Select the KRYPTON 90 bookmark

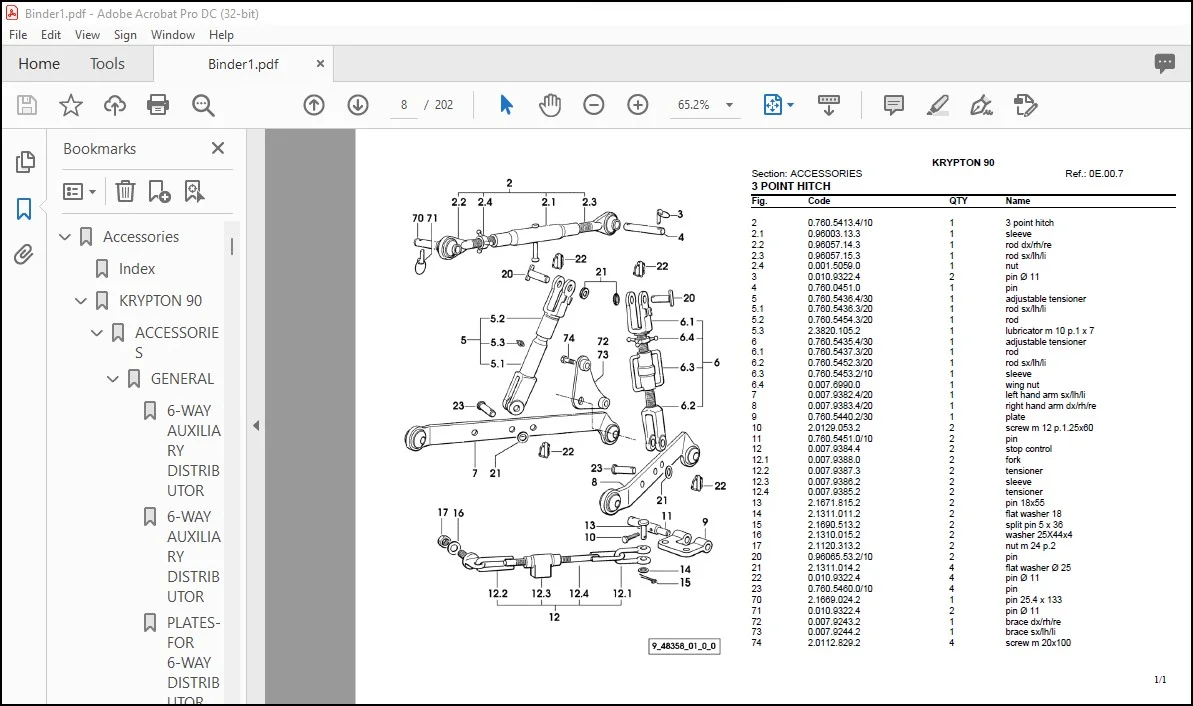coord(161,301)
